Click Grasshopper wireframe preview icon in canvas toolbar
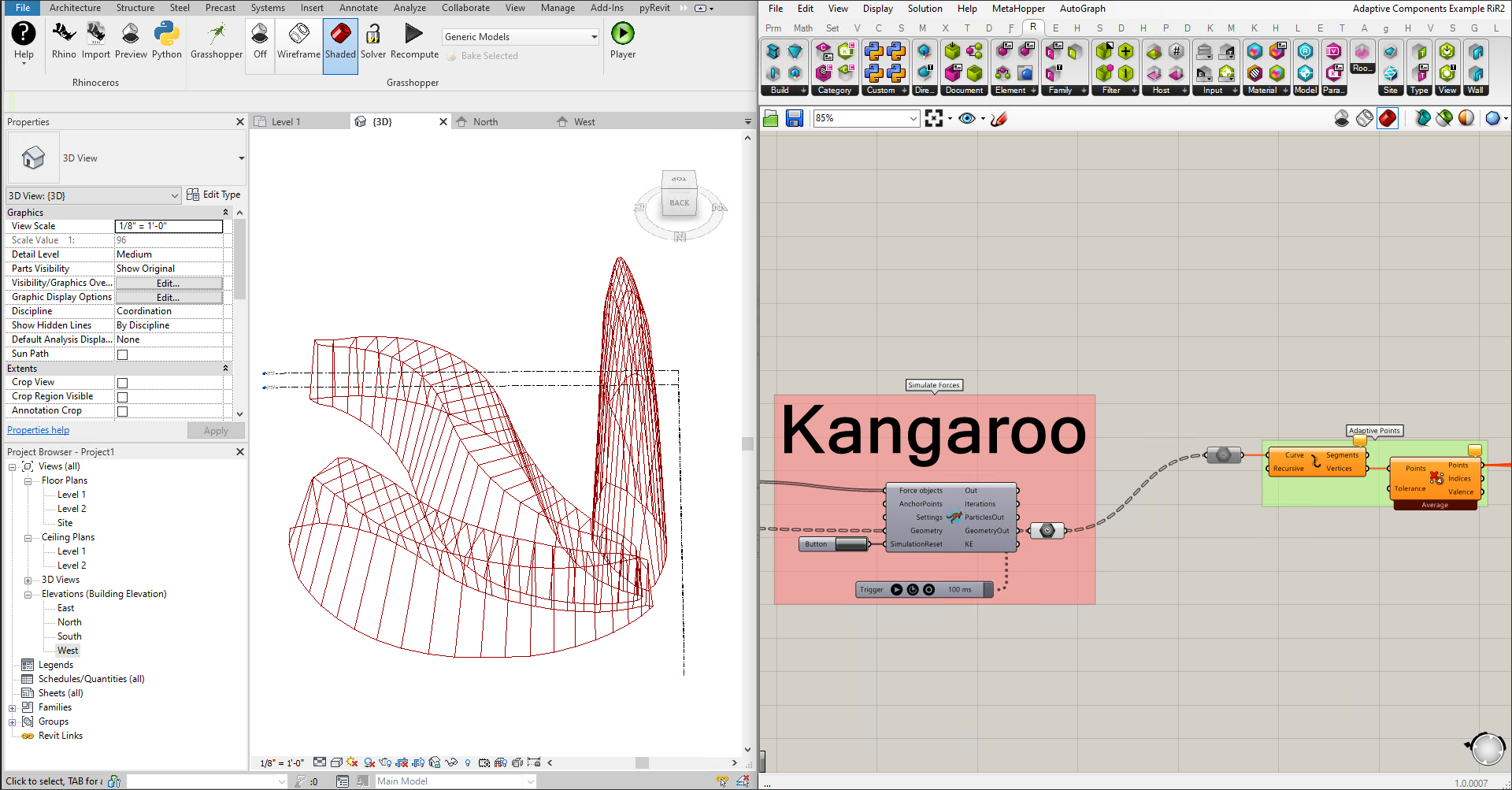Image resolution: width=1512 pixels, height=790 pixels. [x=1365, y=118]
